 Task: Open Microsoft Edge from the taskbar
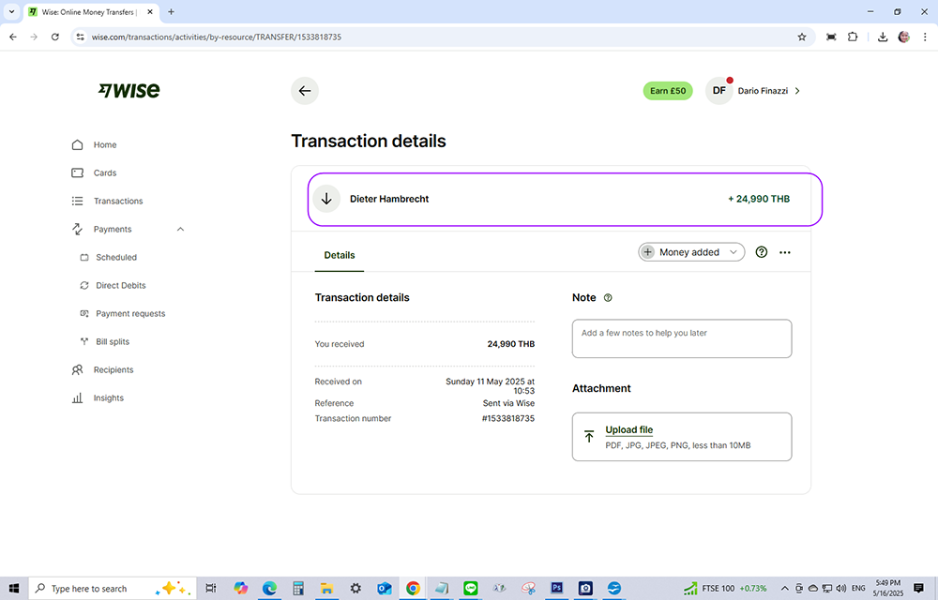coord(269,589)
